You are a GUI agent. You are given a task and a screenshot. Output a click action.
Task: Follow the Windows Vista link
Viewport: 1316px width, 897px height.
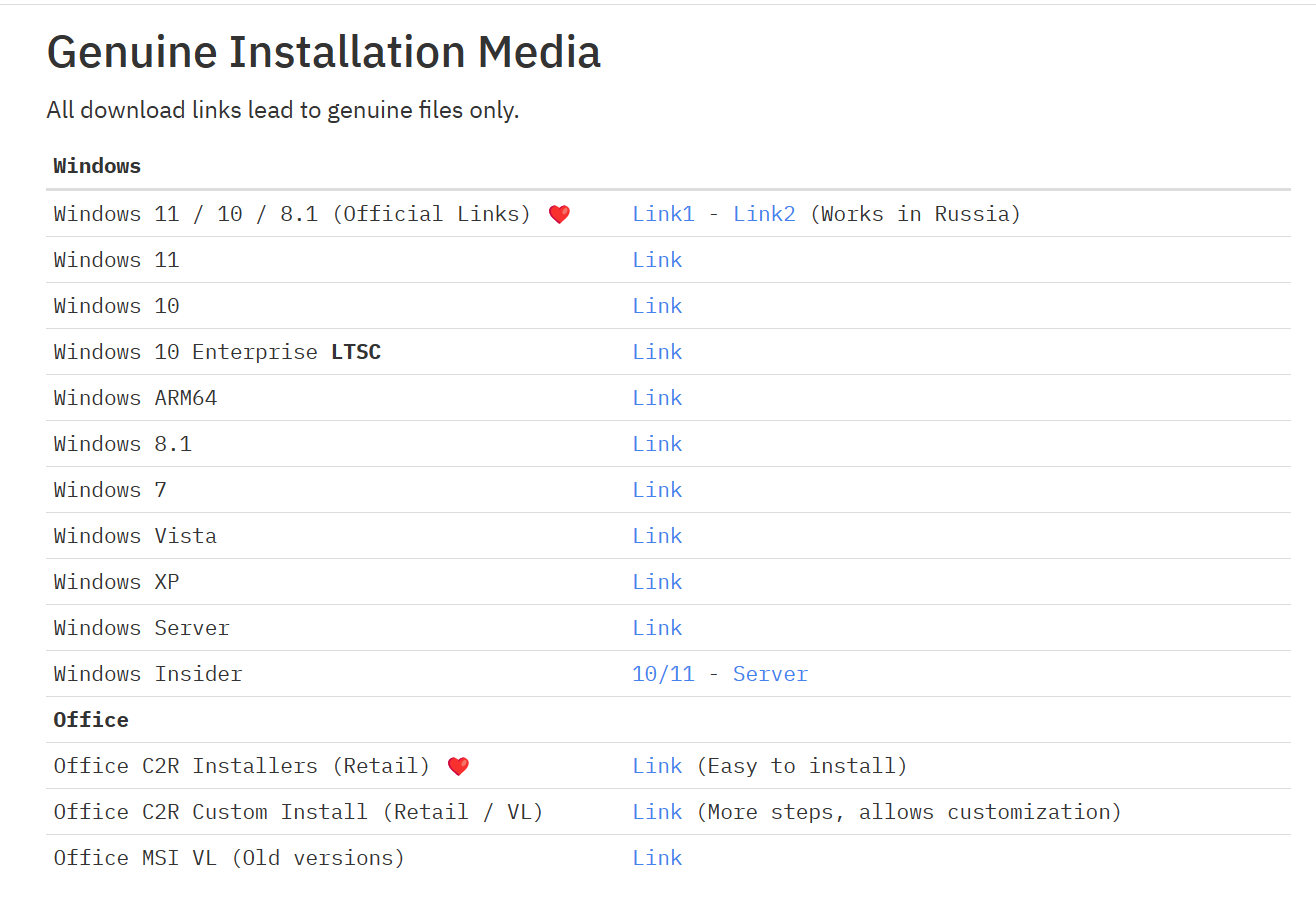click(x=657, y=536)
